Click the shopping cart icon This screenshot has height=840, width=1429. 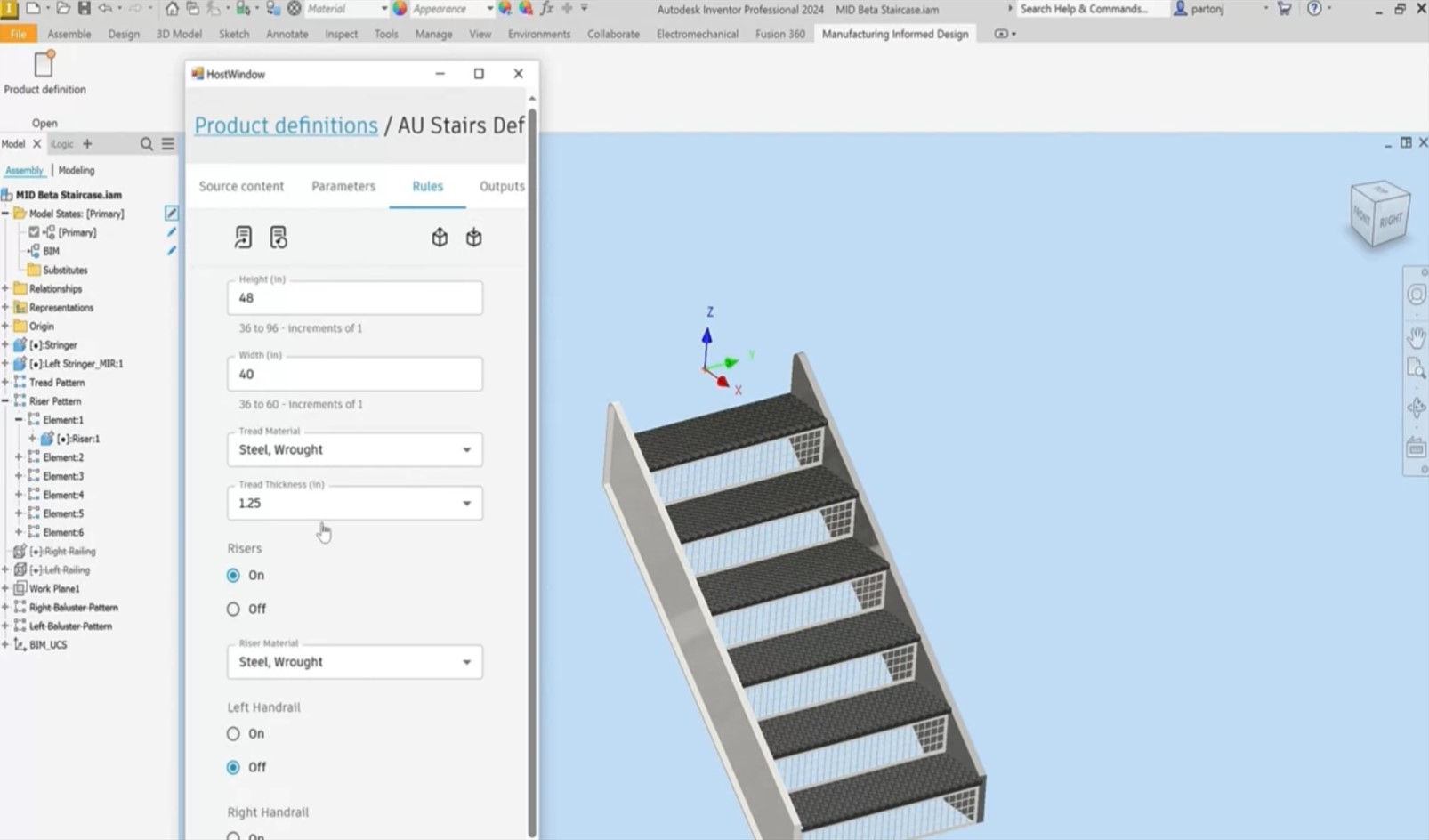pyautogui.click(x=1284, y=9)
